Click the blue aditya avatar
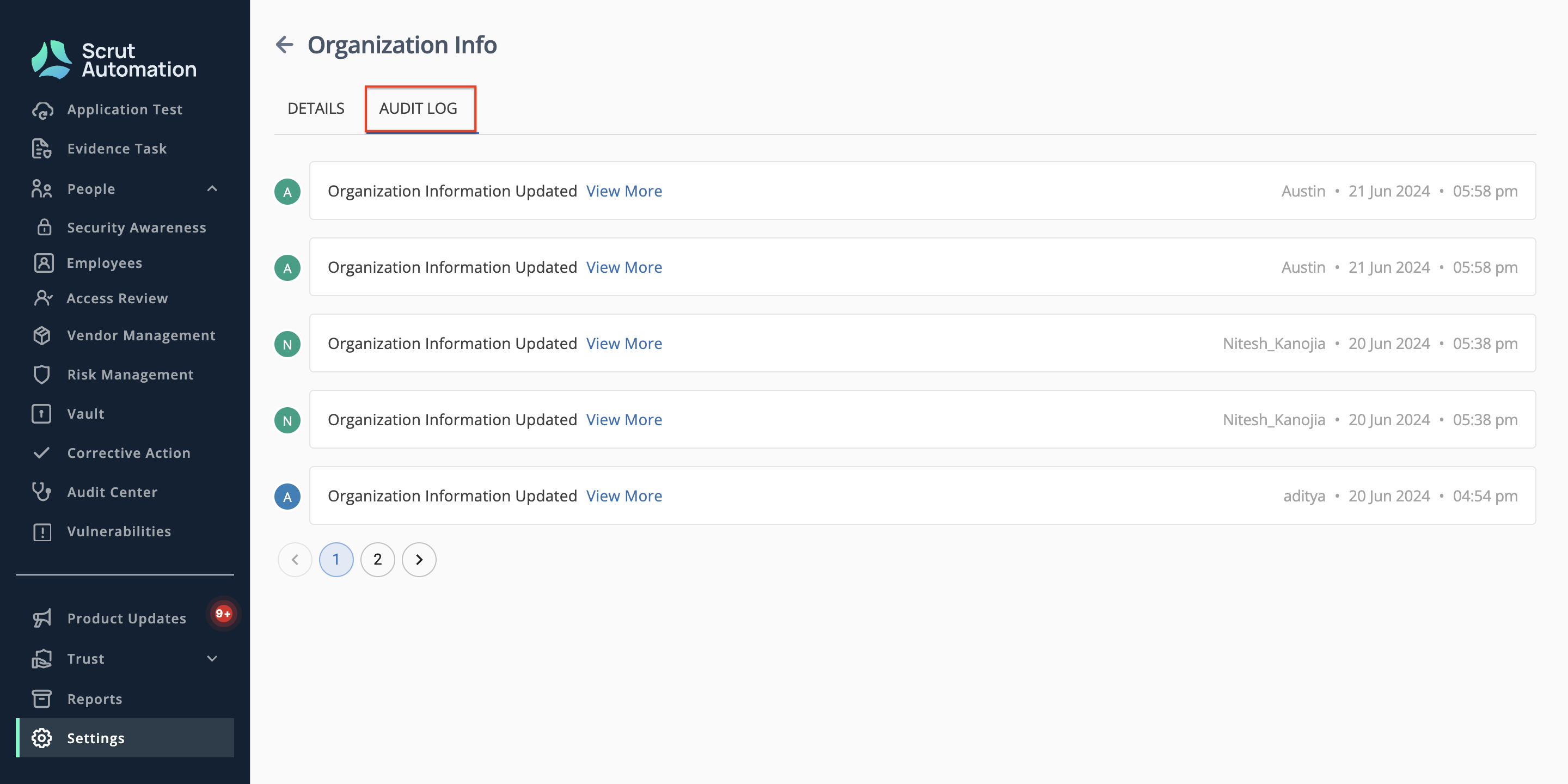The image size is (1568, 784). pos(287,497)
